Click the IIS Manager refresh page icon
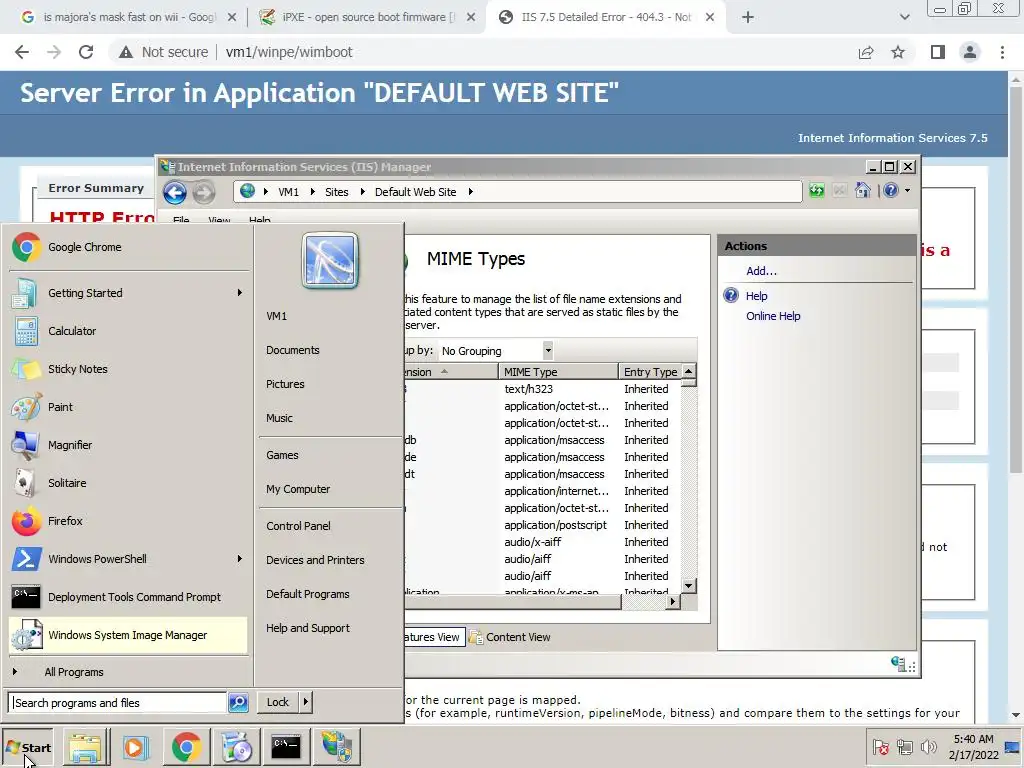Image resolution: width=1024 pixels, height=768 pixels. point(816,190)
